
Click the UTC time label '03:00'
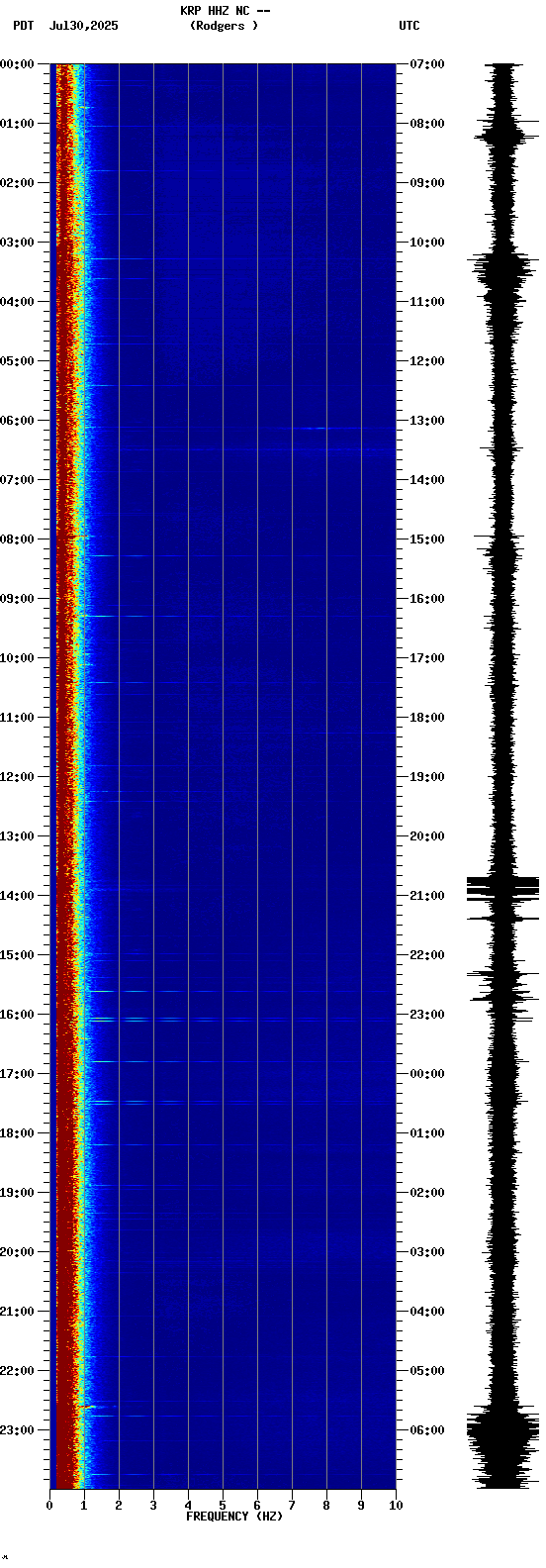(427, 1252)
